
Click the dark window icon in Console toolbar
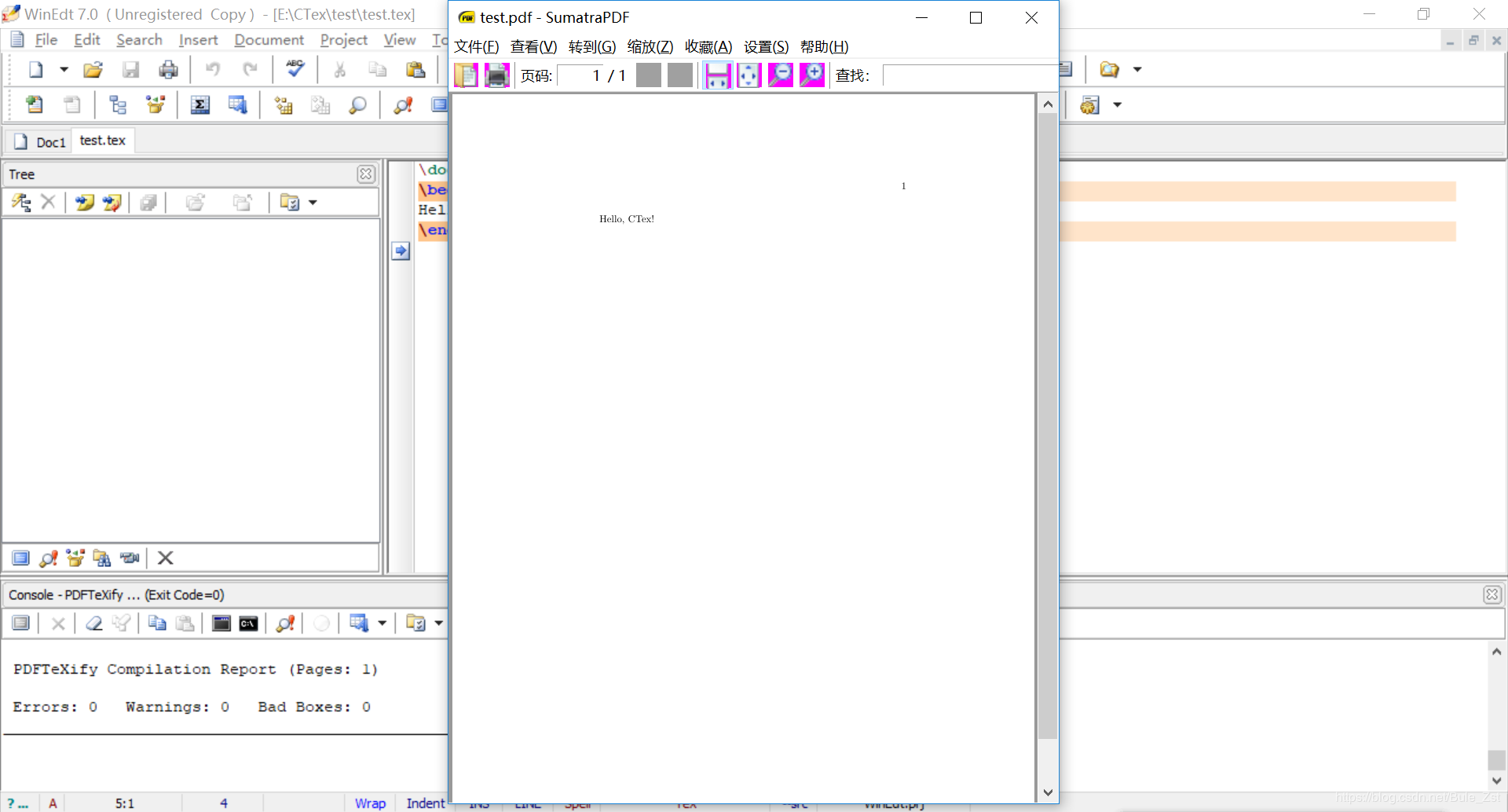(x=221, y=624)
